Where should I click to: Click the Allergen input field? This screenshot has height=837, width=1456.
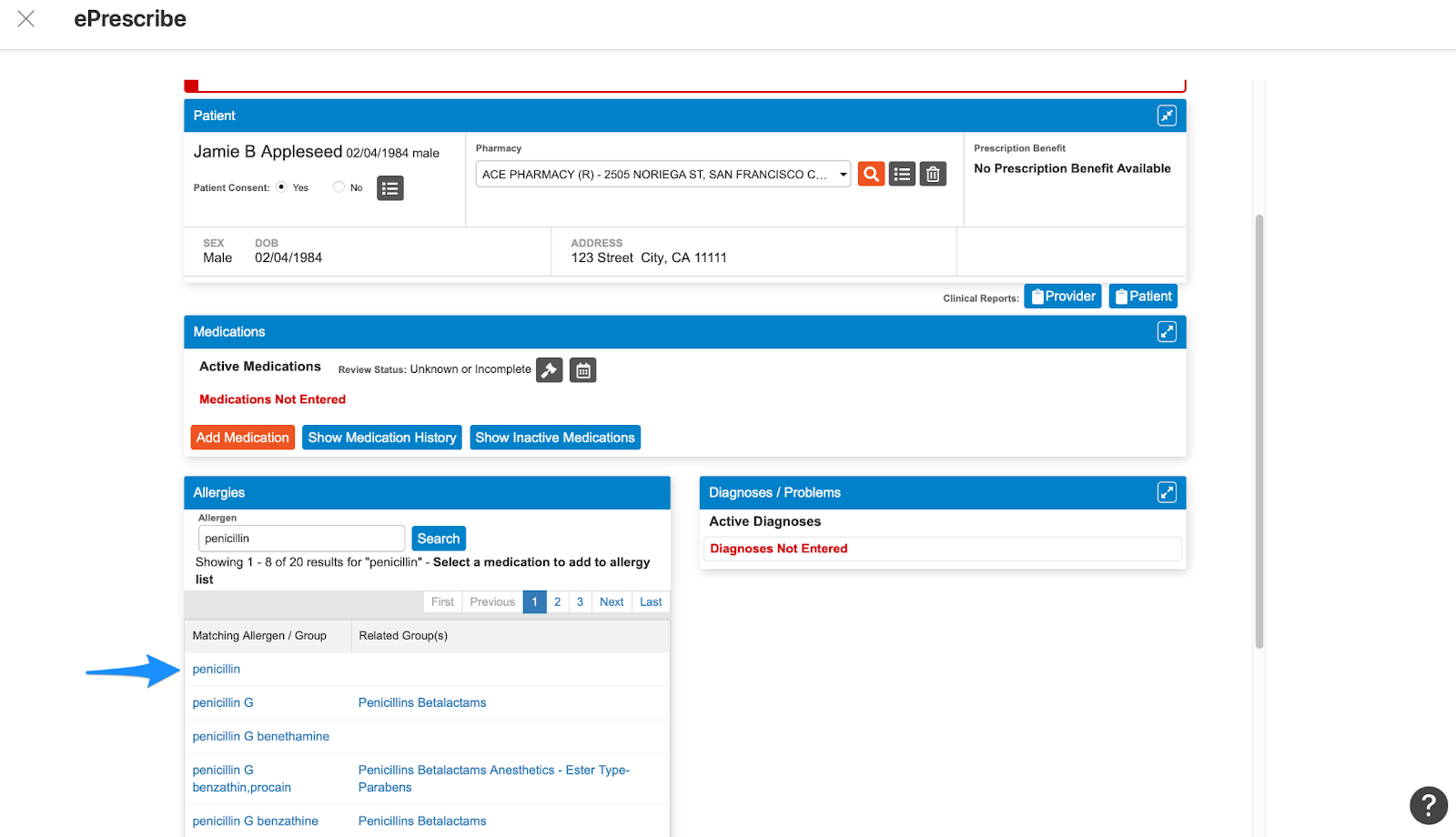301,539
